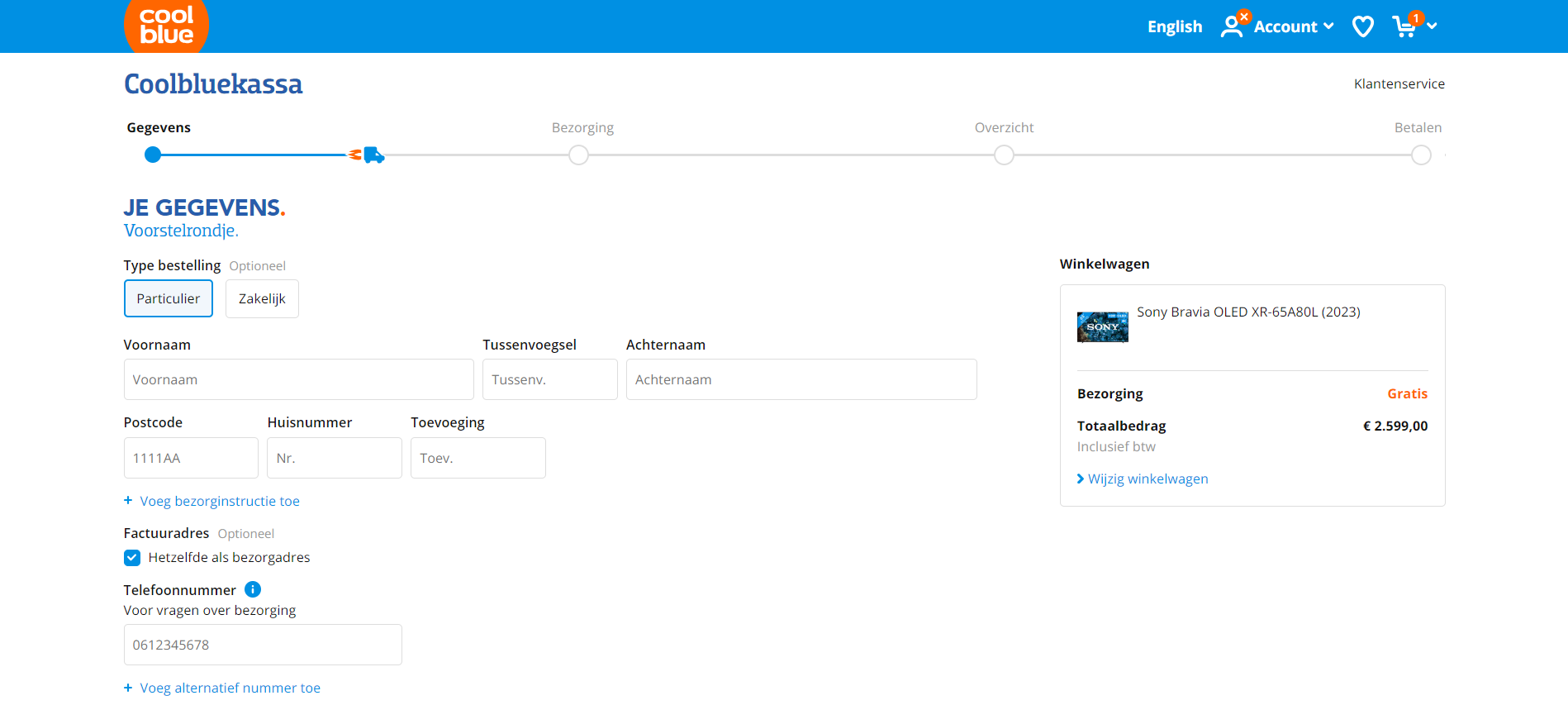The image size is (1568, 705).
Task: Open the Wijzig winkelwagen link
Action: click(x=1147, y=479)
